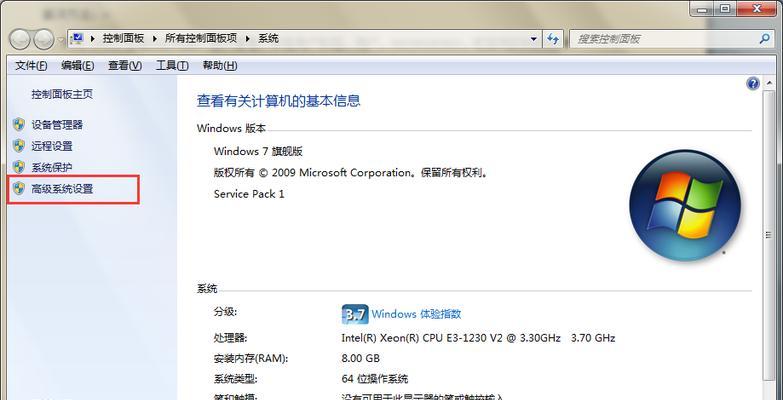The image size is (783, 400).
Task: Expand the chevron after 控制面板 breadcrumb
Action: tap(154, 38)
